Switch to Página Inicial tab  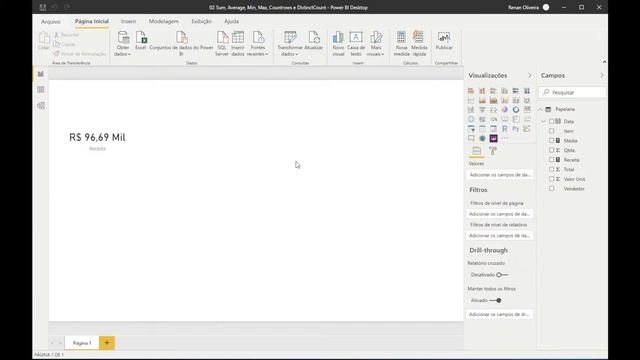pos(92,21)
